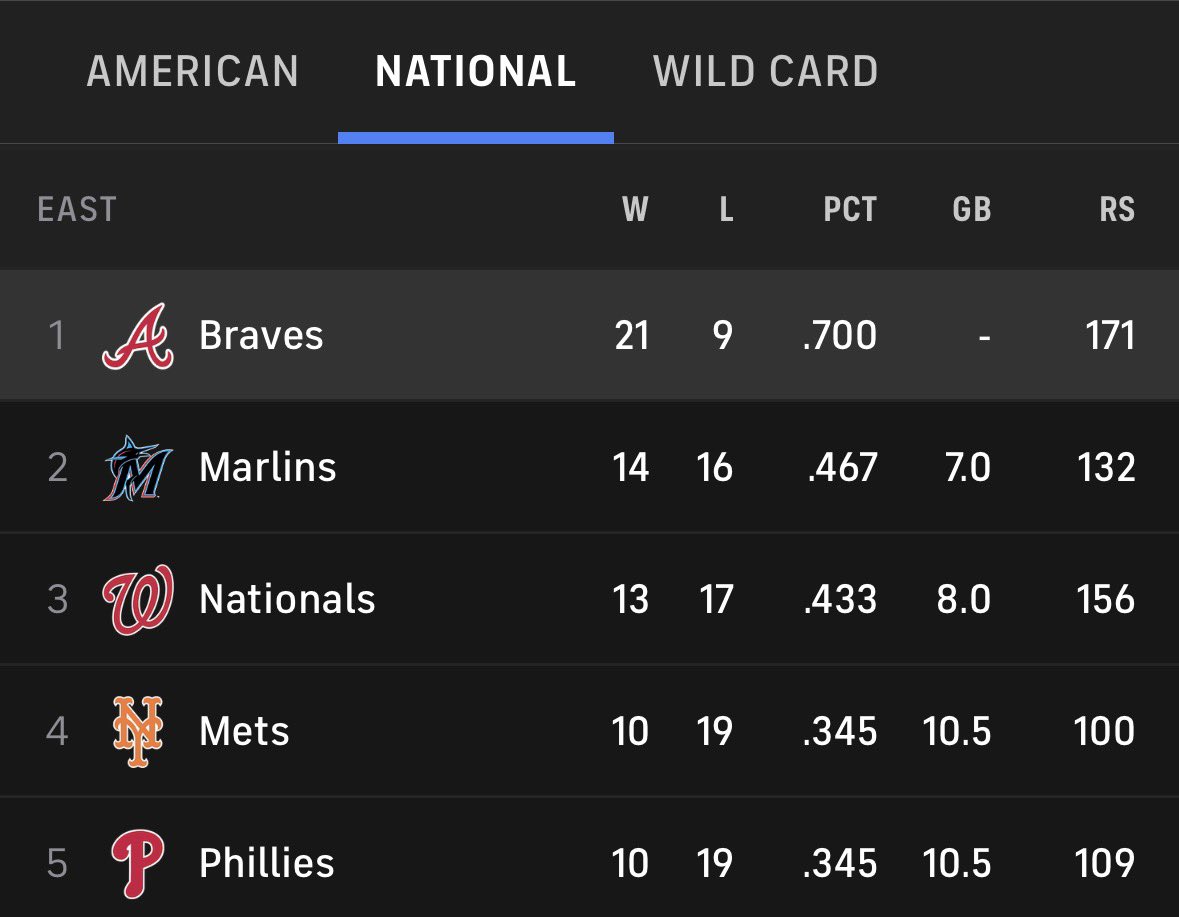This screenshot has width=1179, height=917.
Task: Sort by the GB column header
Action: click(971, 209)
